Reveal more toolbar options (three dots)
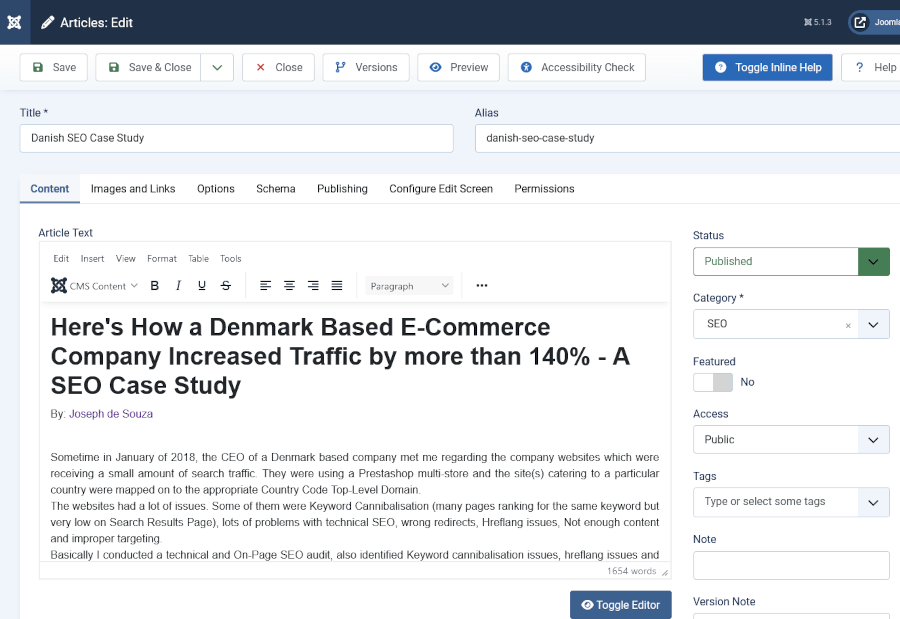The image size is (900, 619). (x=482, y=286)
